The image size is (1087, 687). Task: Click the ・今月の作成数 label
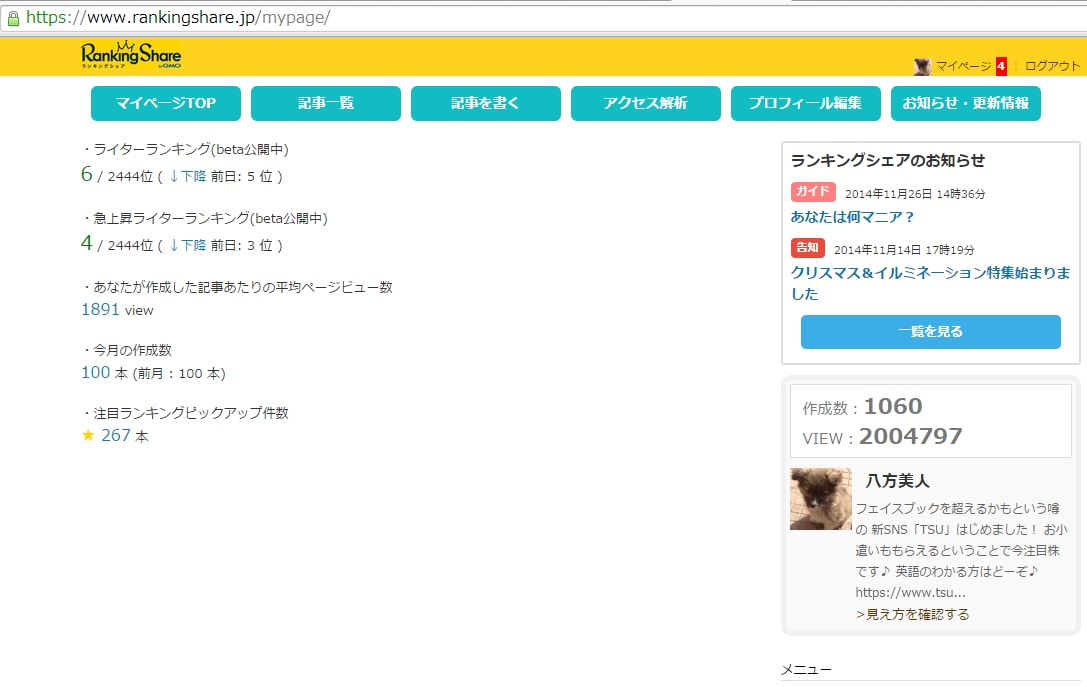coord(127,350)
